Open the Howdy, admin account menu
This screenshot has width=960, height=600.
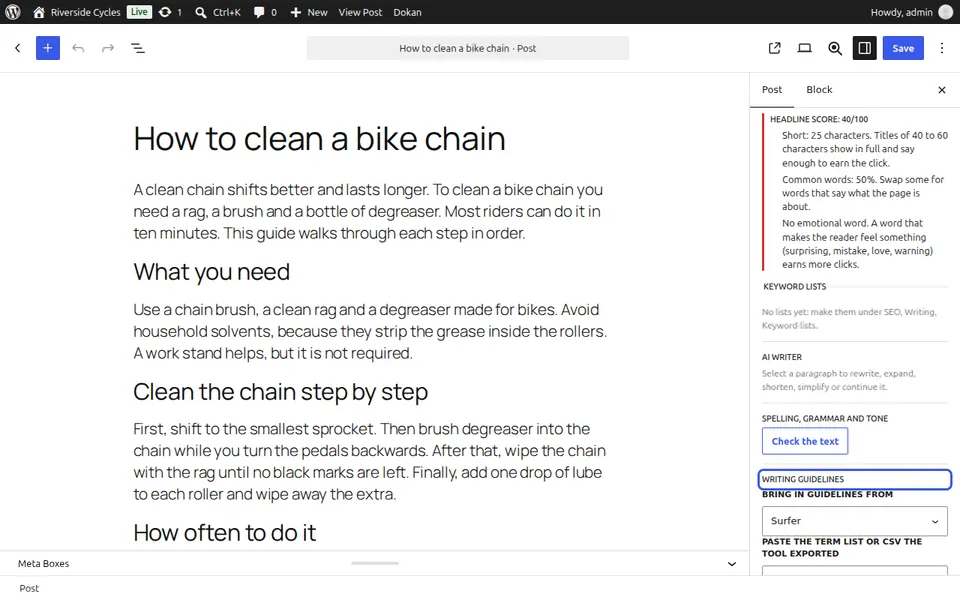click(911, 12)
